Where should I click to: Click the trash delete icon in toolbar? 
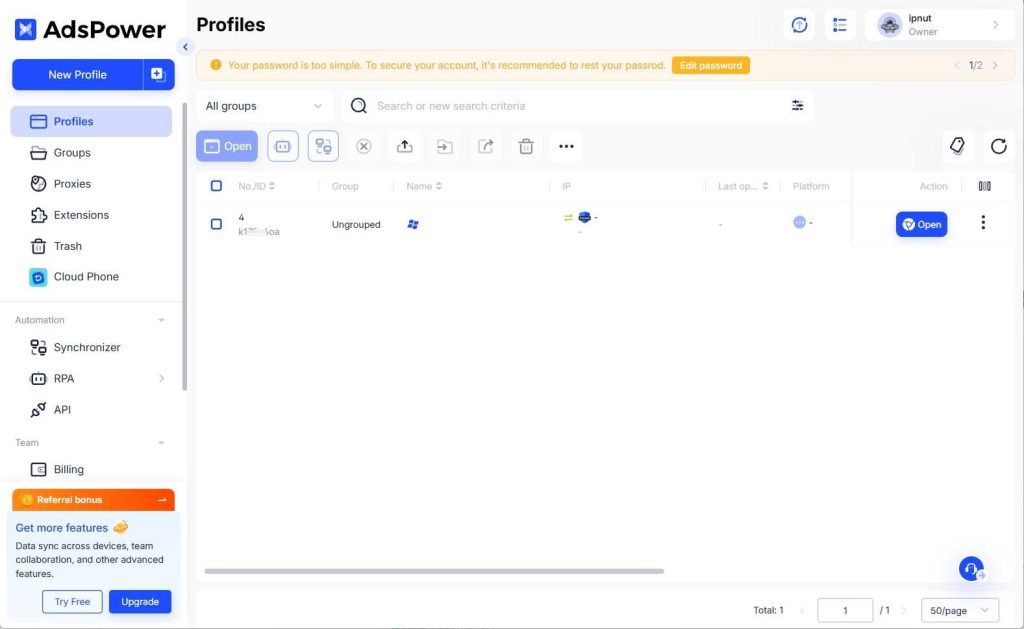pos(526,147)
